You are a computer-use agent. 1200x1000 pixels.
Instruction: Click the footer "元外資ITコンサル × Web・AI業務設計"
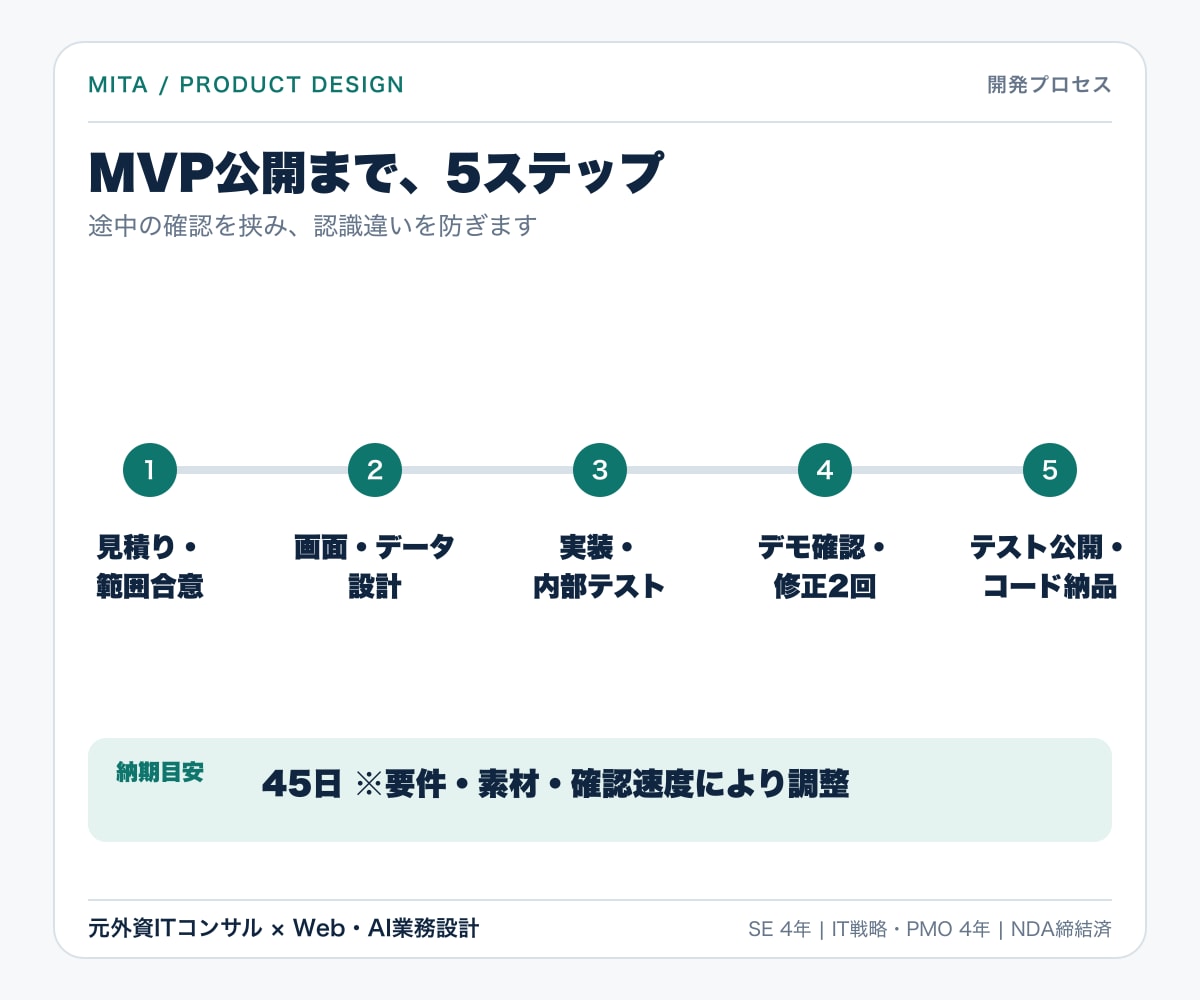(x=284, y=929)
